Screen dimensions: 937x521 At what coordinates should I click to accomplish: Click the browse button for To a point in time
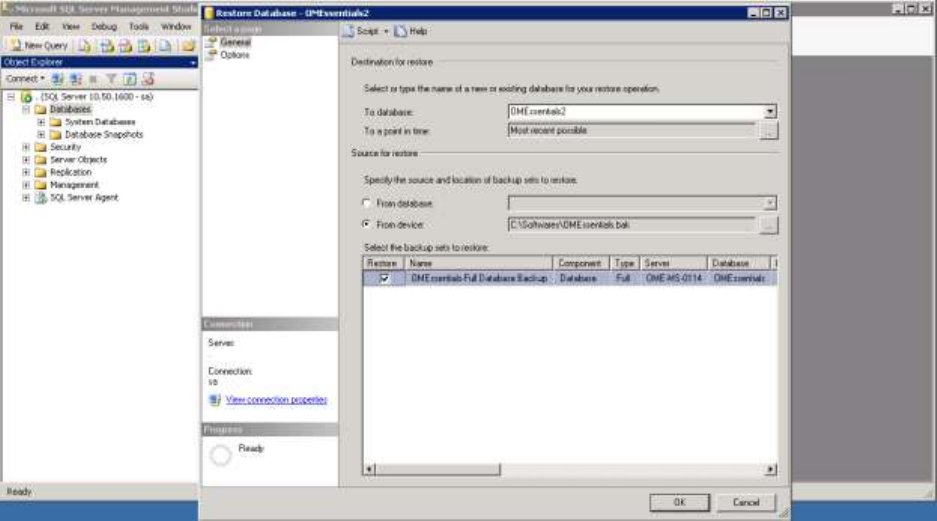[x=768, y=131]
